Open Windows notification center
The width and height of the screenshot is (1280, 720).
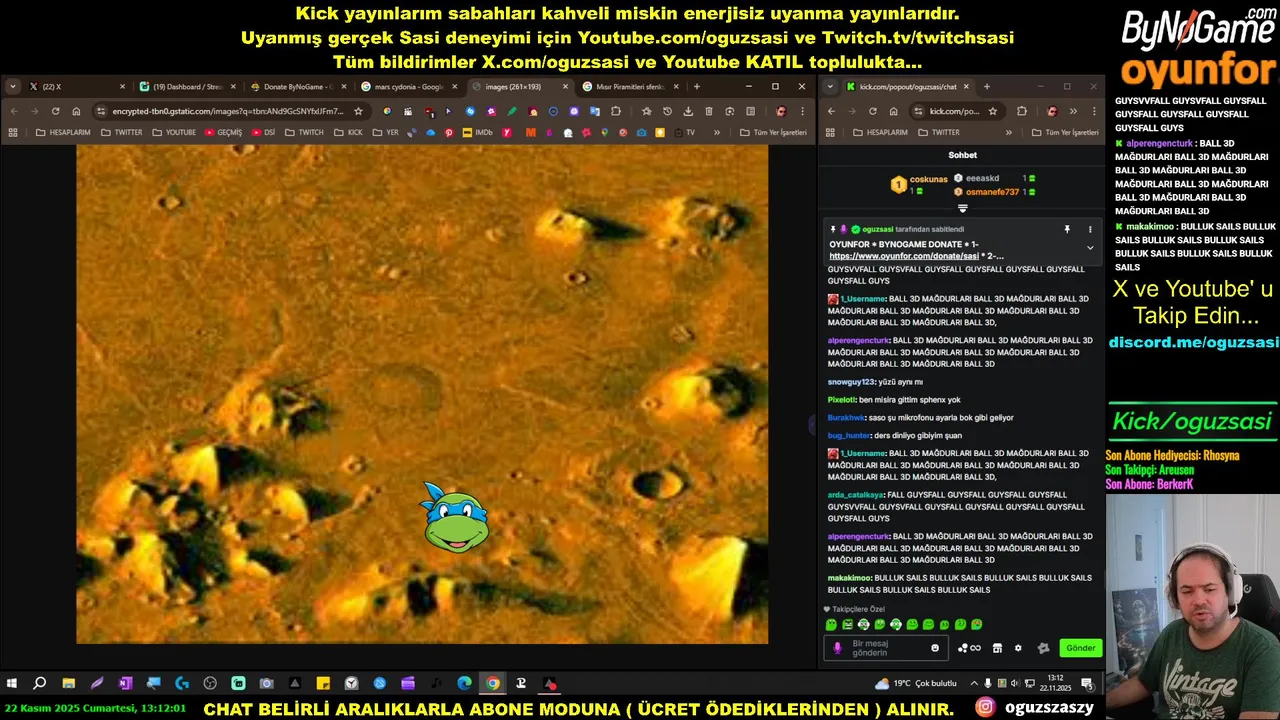[x=1087, y=684]
